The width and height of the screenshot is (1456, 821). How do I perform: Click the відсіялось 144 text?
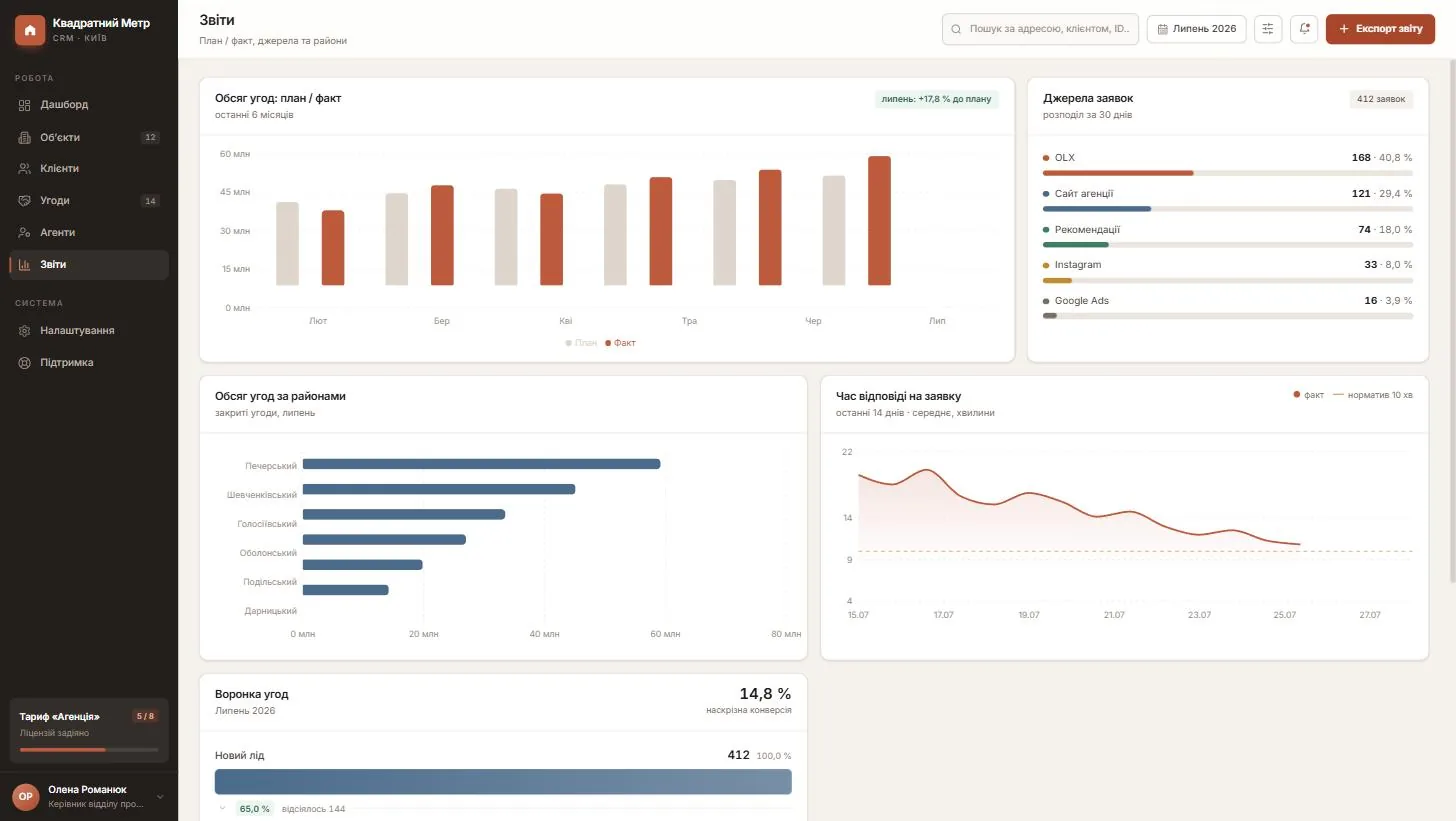pyautogui.click(x=313, y=808)
